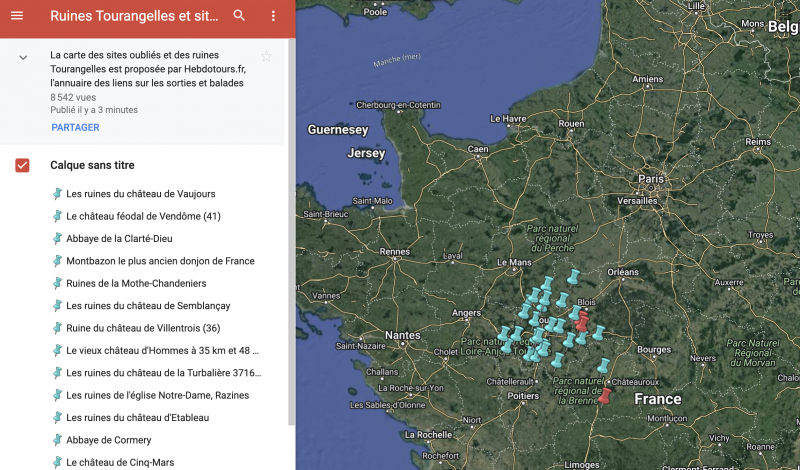Open the three-dot more options menu
This screenshot has width=800, height=470.
click(273, 16)
